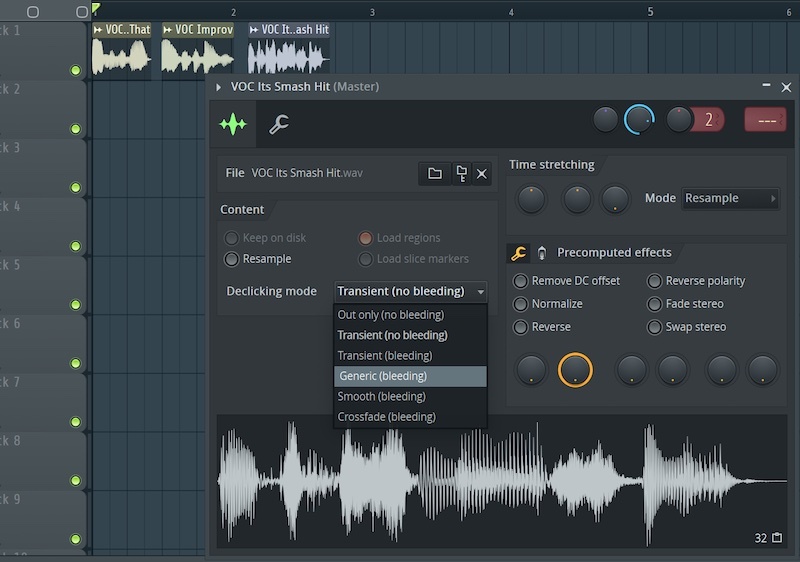Enable Reverse polarity effect
800x562 pixels.
[655, 281]
